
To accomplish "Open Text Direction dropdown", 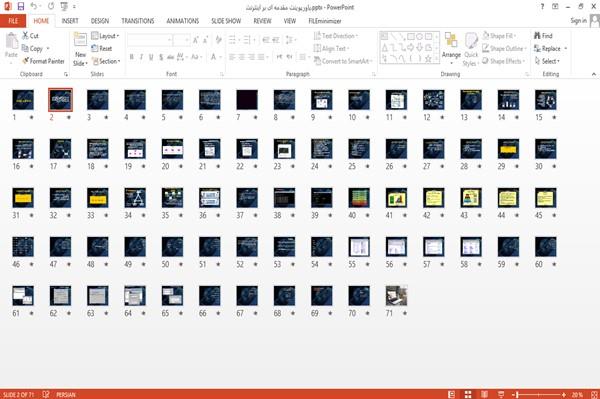I will 336,36.
